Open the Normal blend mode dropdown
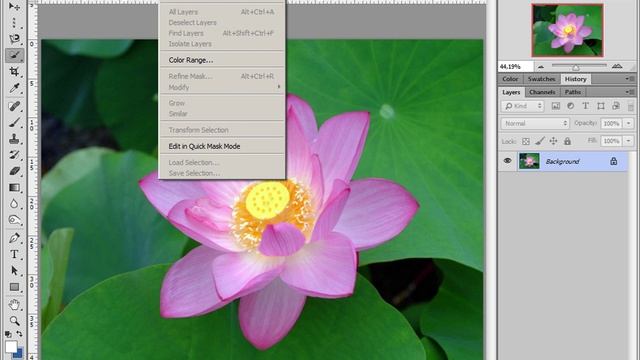640x360 pixels. (x=535, y=123)
